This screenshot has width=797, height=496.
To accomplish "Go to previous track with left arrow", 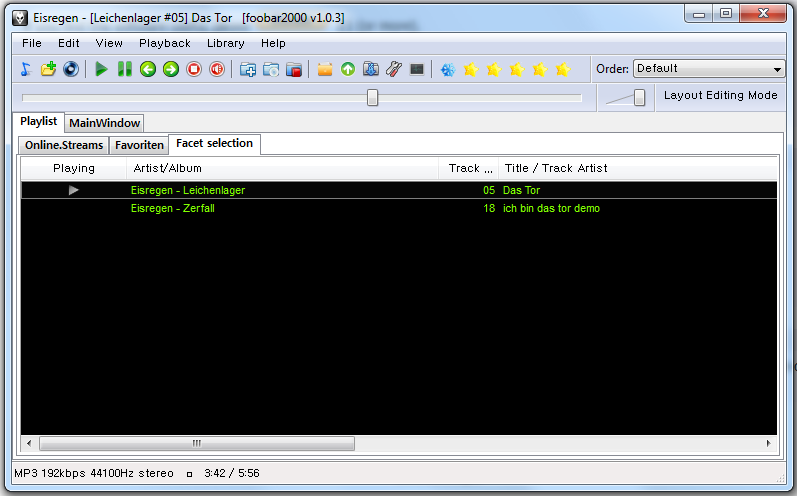I will [148, 69].
